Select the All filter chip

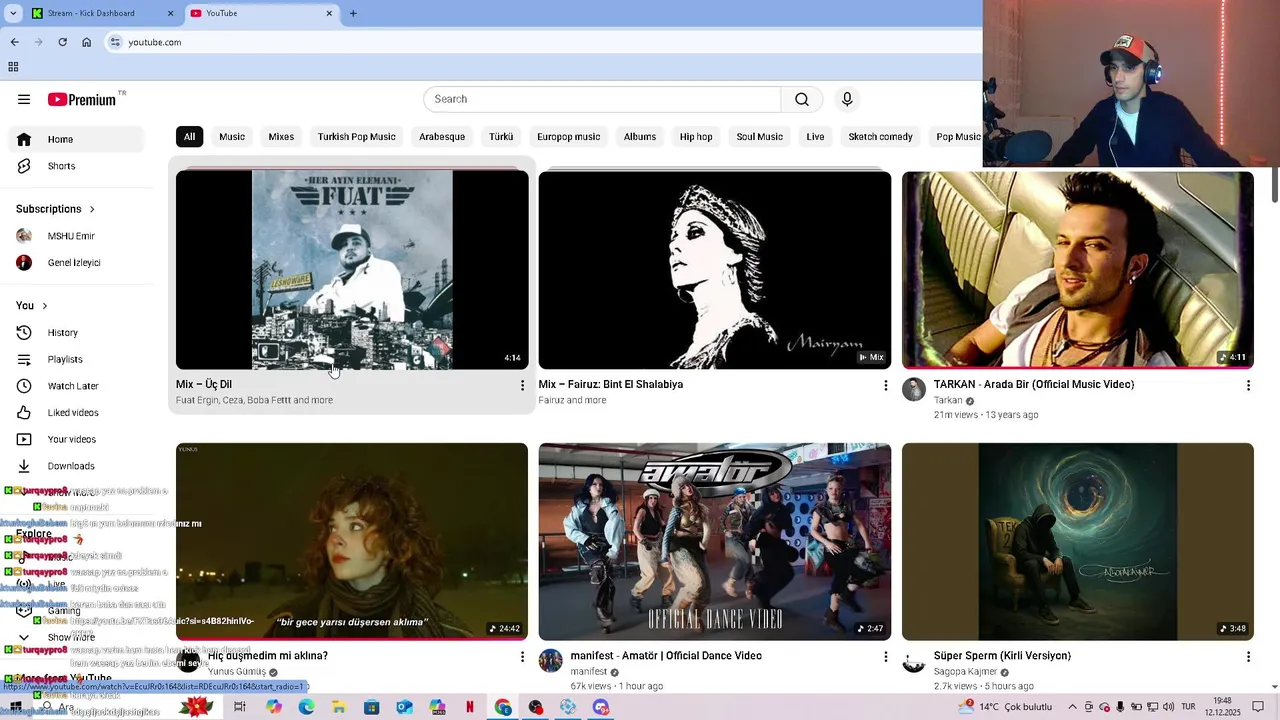point(189,136)
